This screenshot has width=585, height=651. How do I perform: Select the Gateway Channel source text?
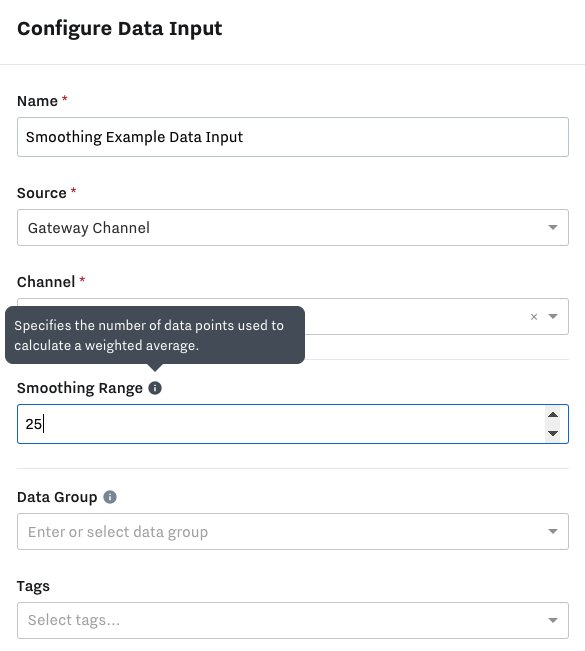coord(89,228)
